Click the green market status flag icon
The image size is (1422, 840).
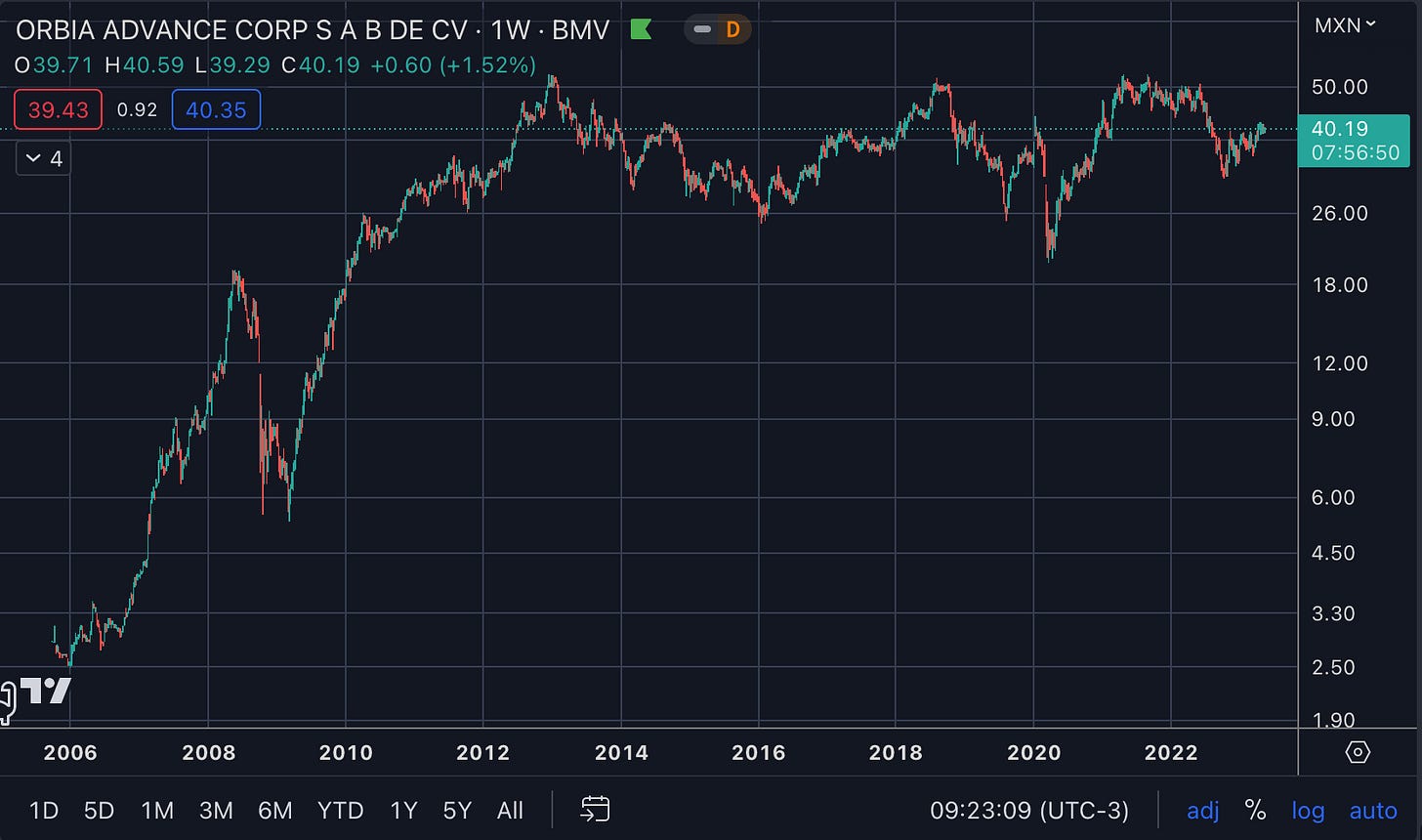(x=642, y=29)
